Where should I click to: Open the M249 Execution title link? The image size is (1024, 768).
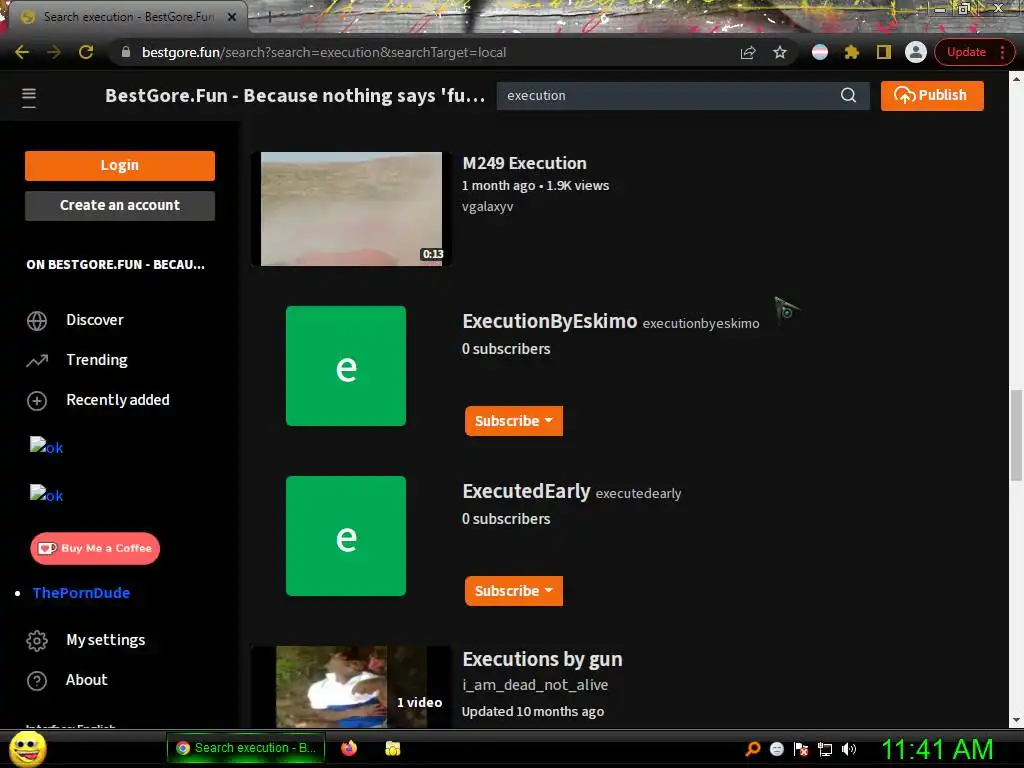(524, 163)
